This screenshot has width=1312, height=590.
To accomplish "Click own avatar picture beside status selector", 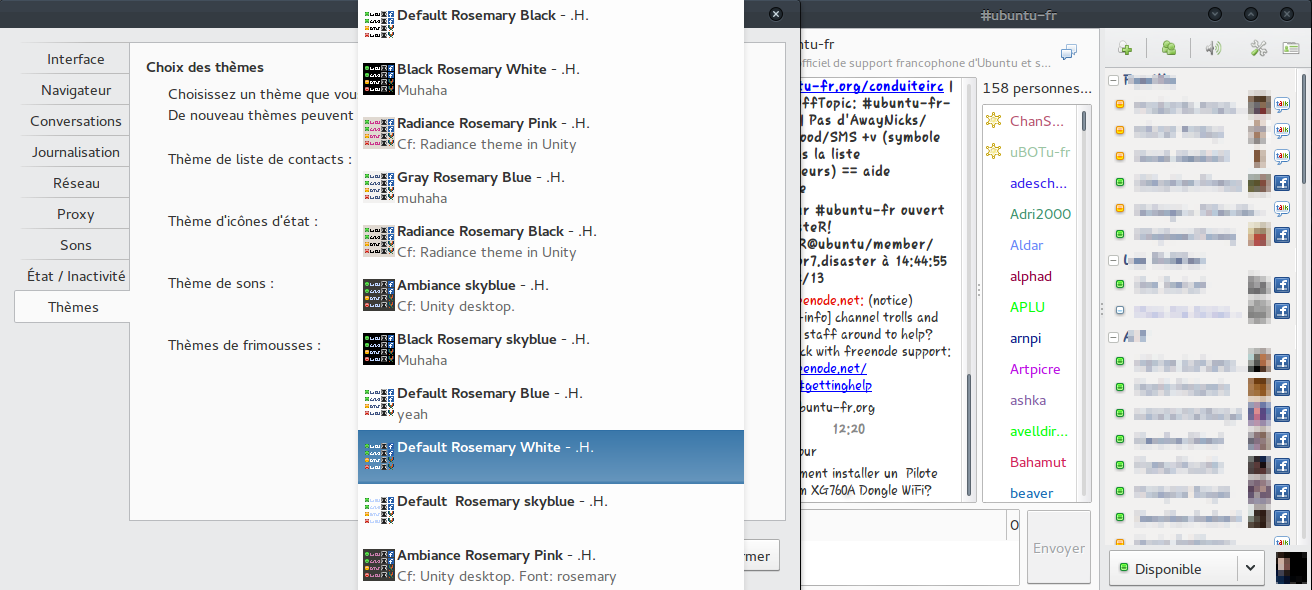I will (x=1291, y=568).
